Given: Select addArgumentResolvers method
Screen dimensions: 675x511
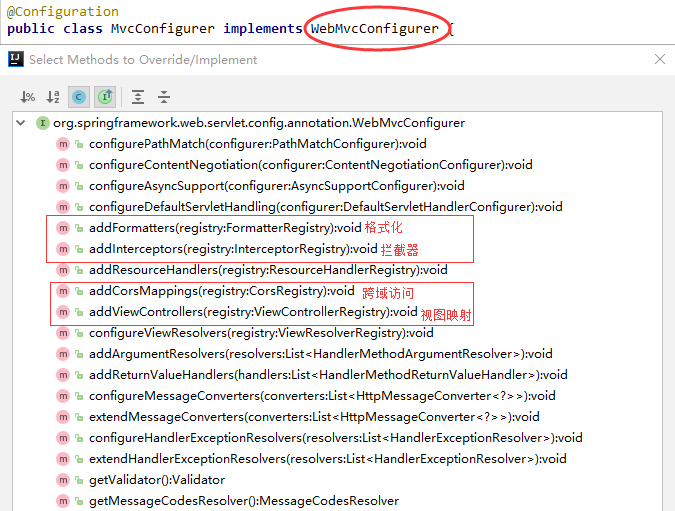Looking at the screenshot, I should pos(320,354).
